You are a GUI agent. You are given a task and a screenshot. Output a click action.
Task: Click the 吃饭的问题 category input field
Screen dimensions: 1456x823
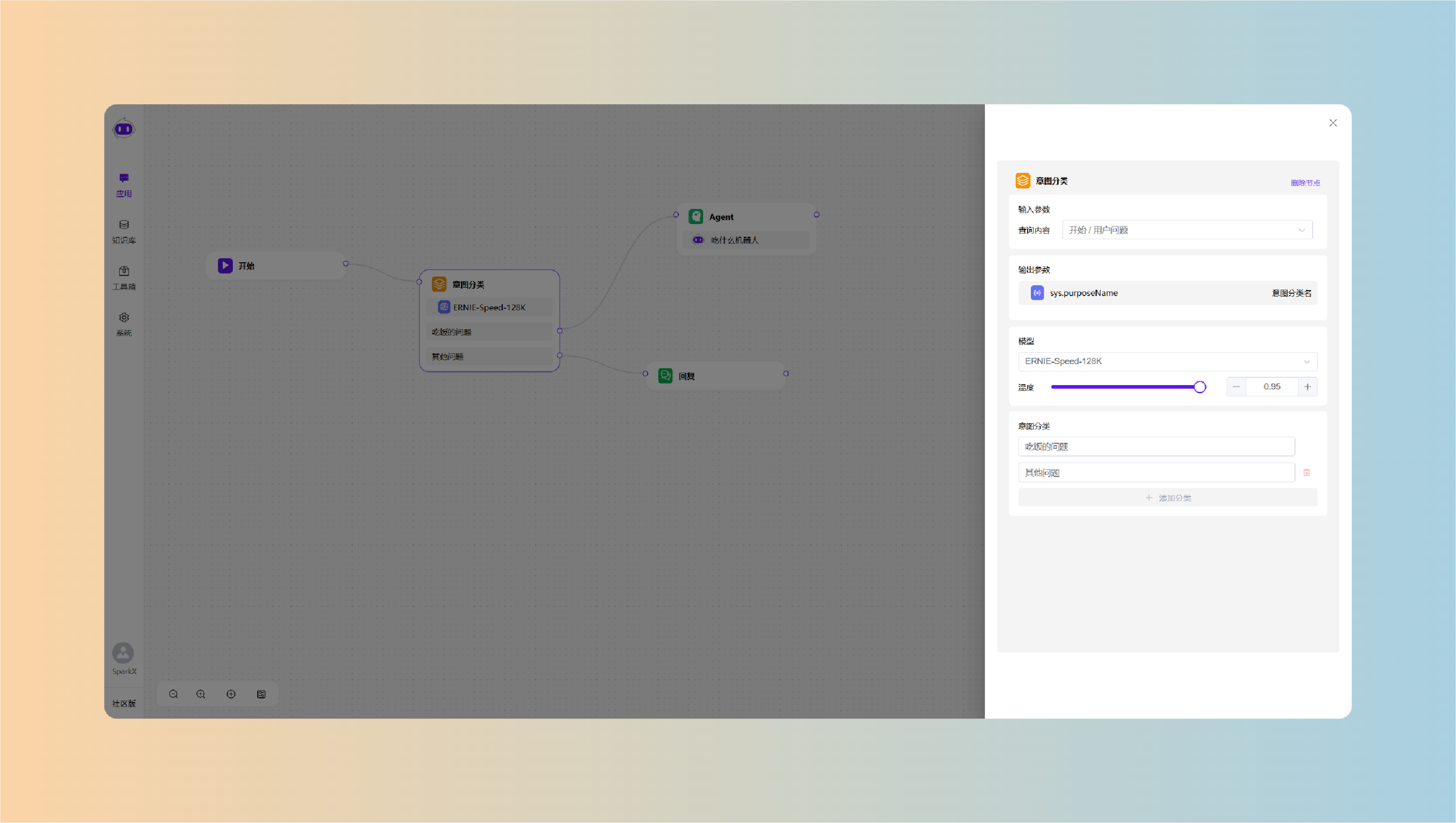1156,446
